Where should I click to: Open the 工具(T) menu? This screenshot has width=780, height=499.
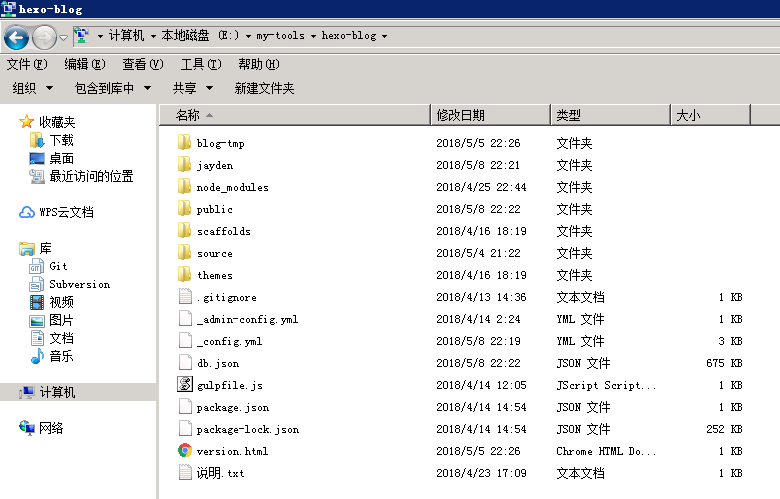pyautogui.click(x=200, y=64)
